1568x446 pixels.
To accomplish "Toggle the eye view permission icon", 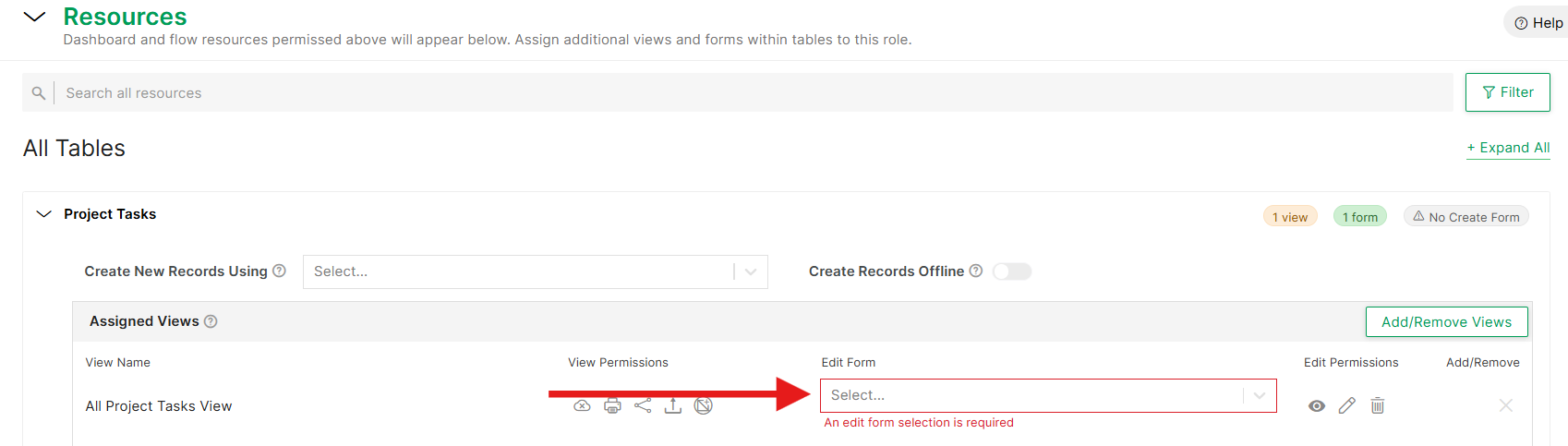I will pyautogui.click(x=1317, y=405).
